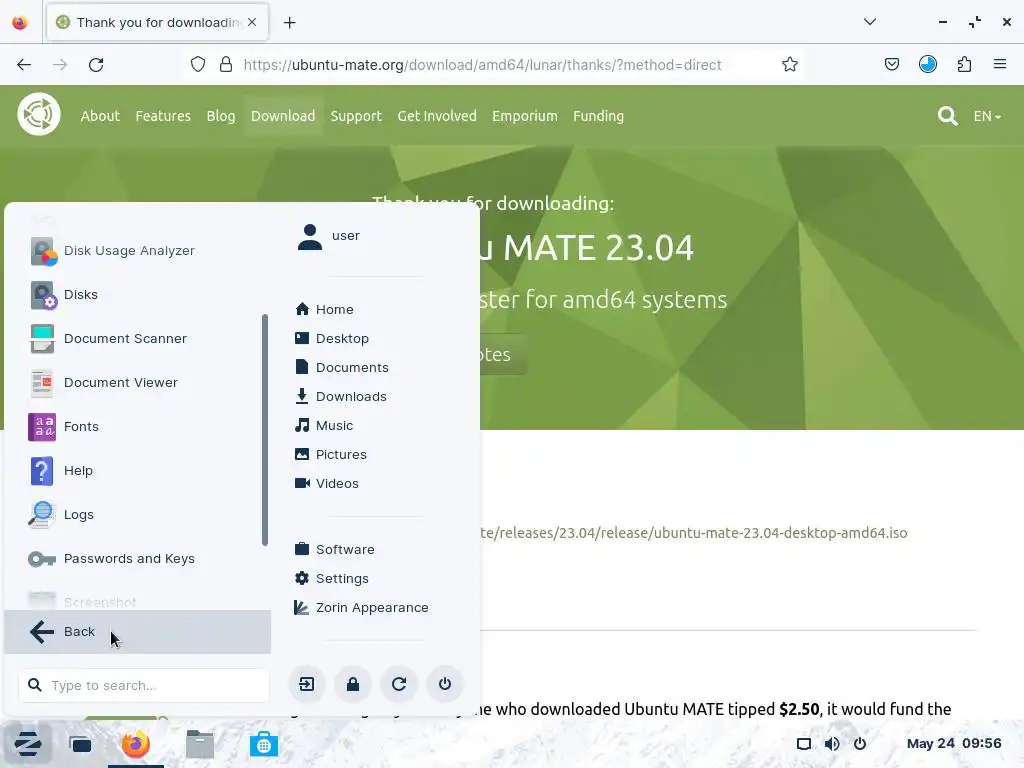Viewport: 1024px width, 768px height.
Task: Click the site security padlock icon
Action: [226, 65]
